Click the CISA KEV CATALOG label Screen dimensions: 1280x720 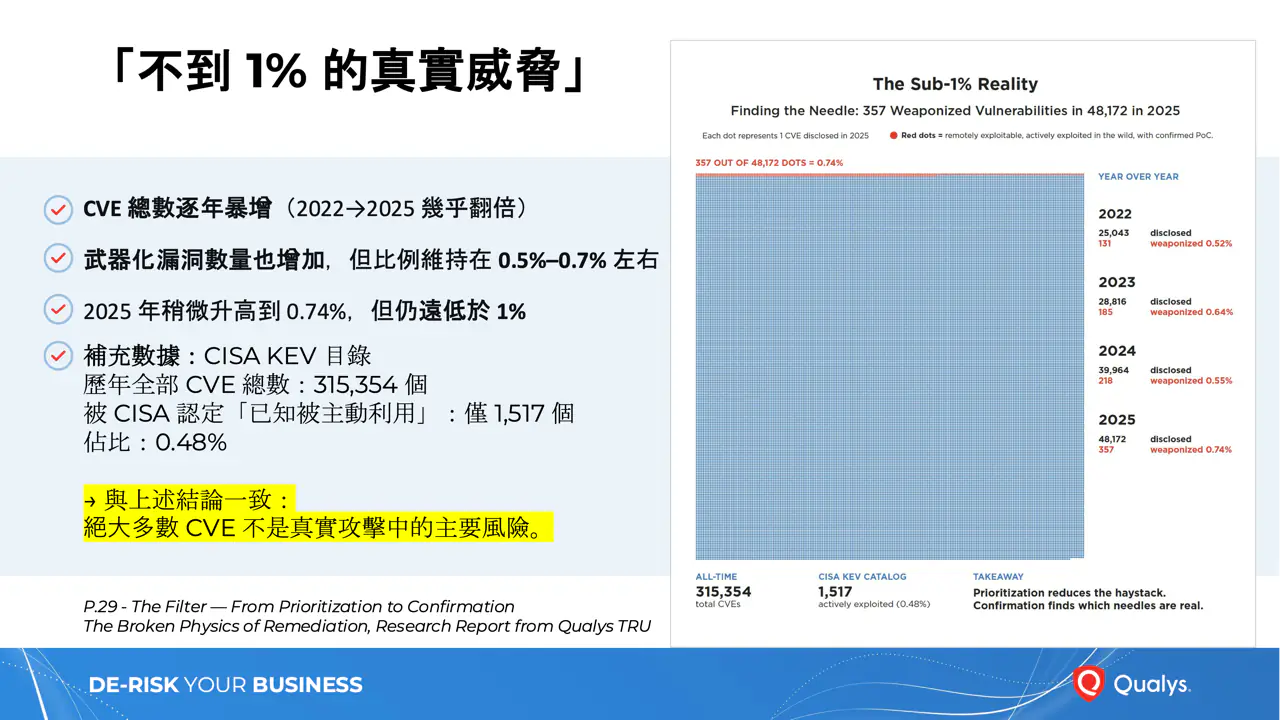click(862, 577)
